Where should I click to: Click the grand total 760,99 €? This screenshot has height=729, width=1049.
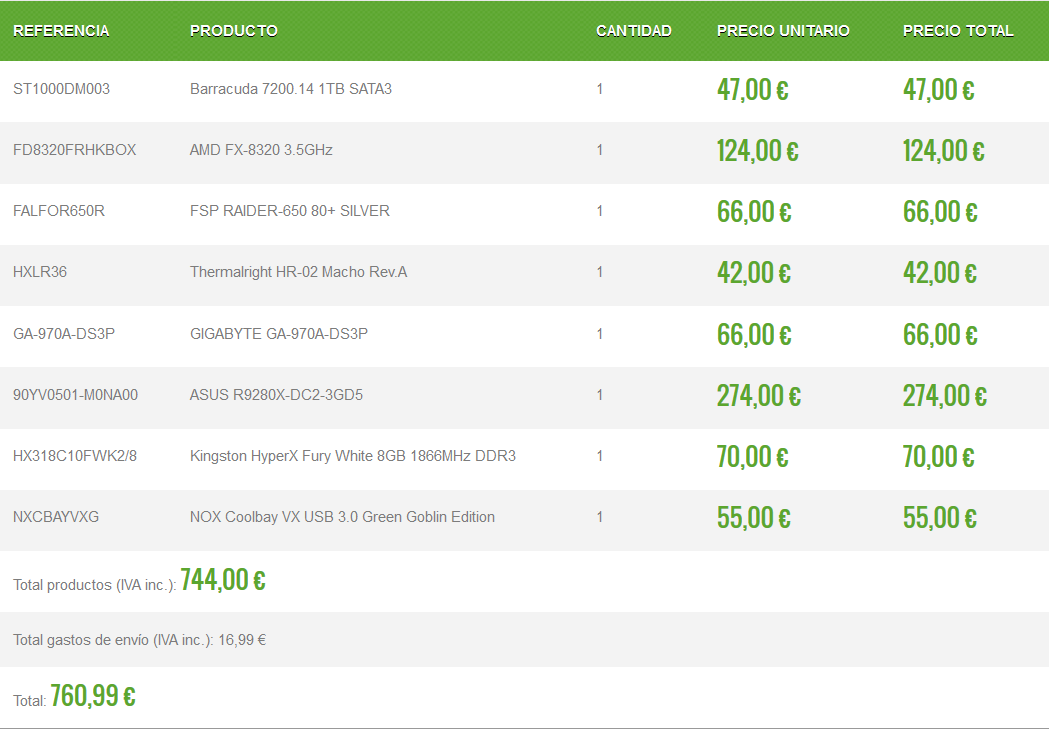pos(93,696)
